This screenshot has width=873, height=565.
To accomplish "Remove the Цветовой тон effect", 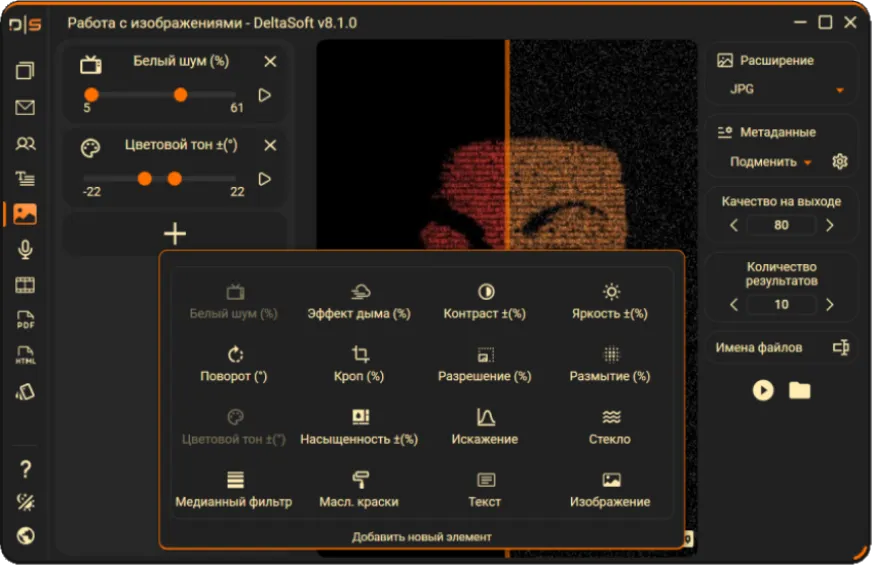I will (x=270, y=145).
